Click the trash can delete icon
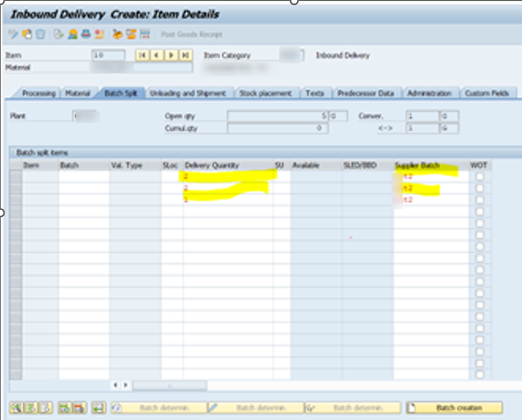Screen dimensions: 522x420 tap(40, 34)
